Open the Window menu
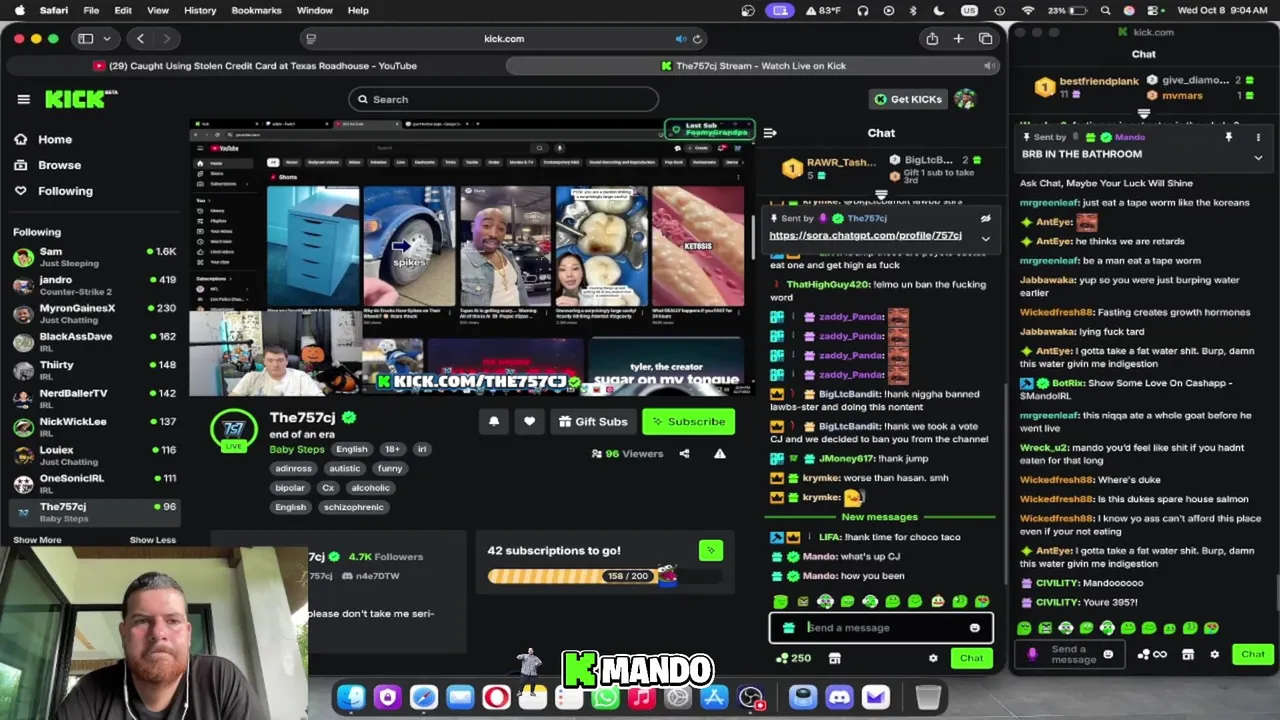 click(314, 10)
